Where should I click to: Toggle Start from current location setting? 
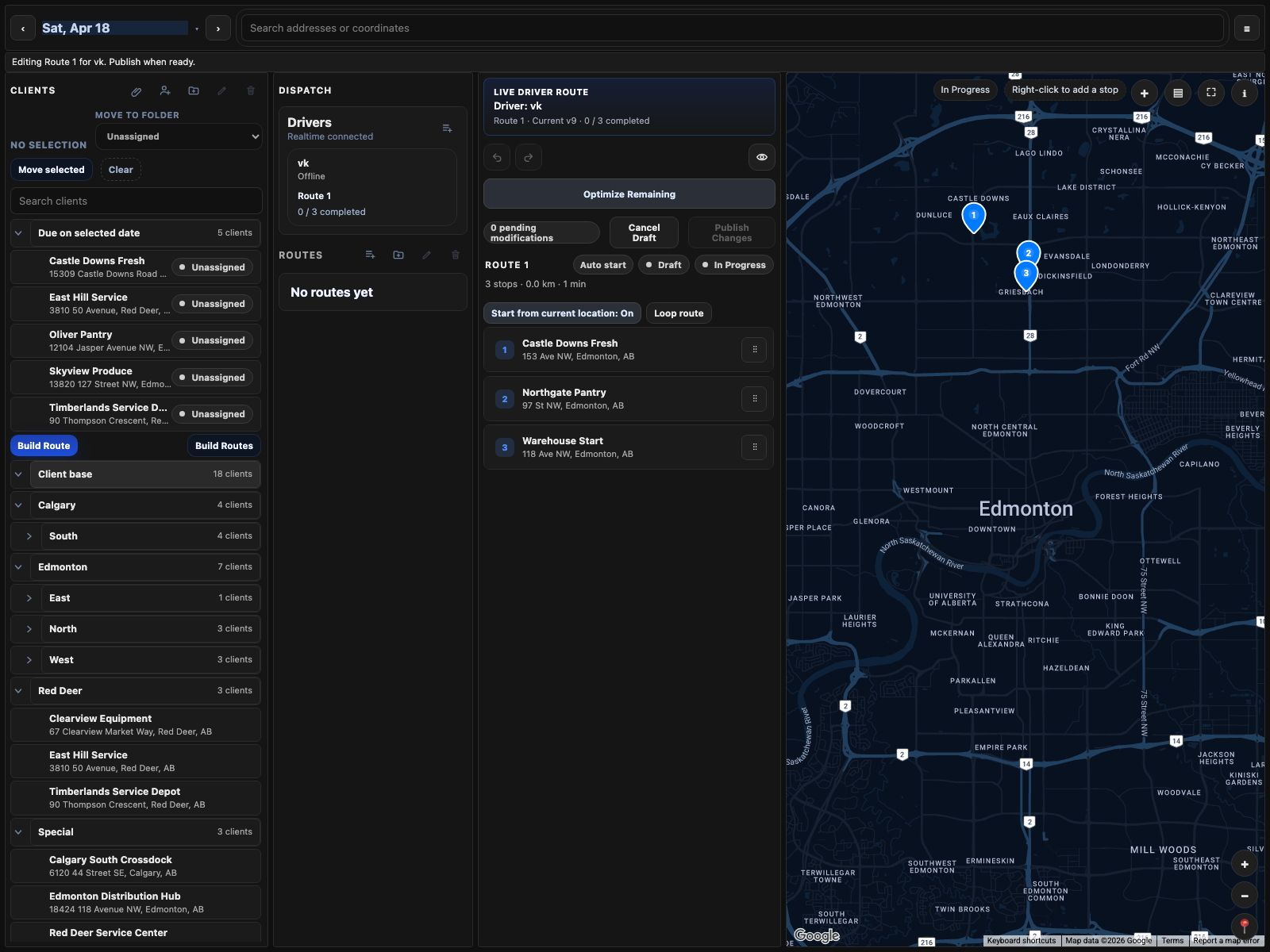click(x=562, y=313)
